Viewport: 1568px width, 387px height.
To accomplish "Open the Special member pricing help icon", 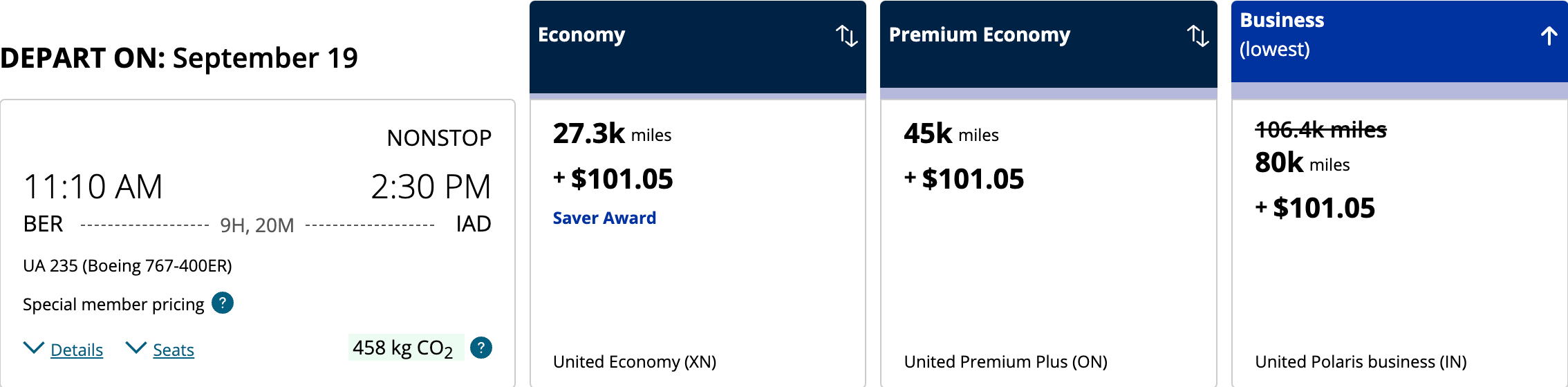I will click(223, 303).
